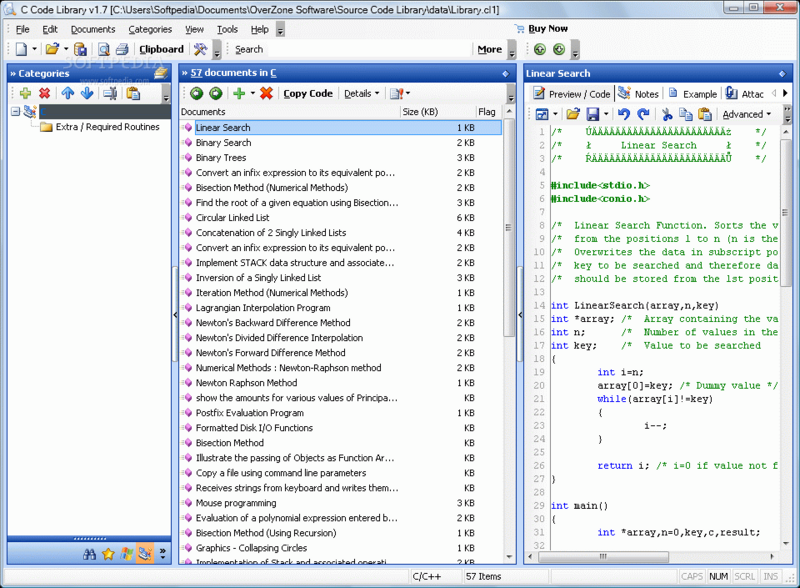Image resolution: width=800 pixels, height=588 pixels.
Task: Click the paste icon in editor toolbar
Action: (x=705, y=114)
